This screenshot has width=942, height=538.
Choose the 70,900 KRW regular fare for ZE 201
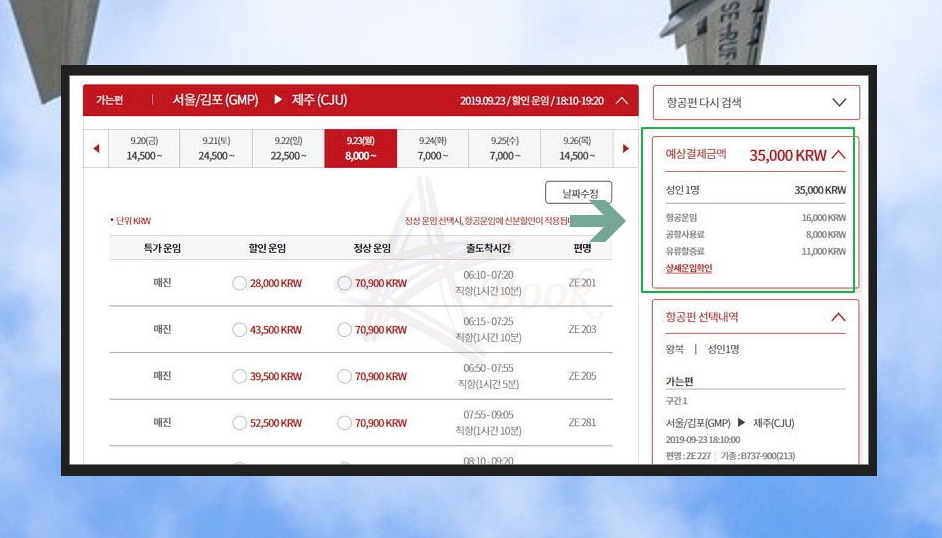pyautogui.click(x=344, y=283)
